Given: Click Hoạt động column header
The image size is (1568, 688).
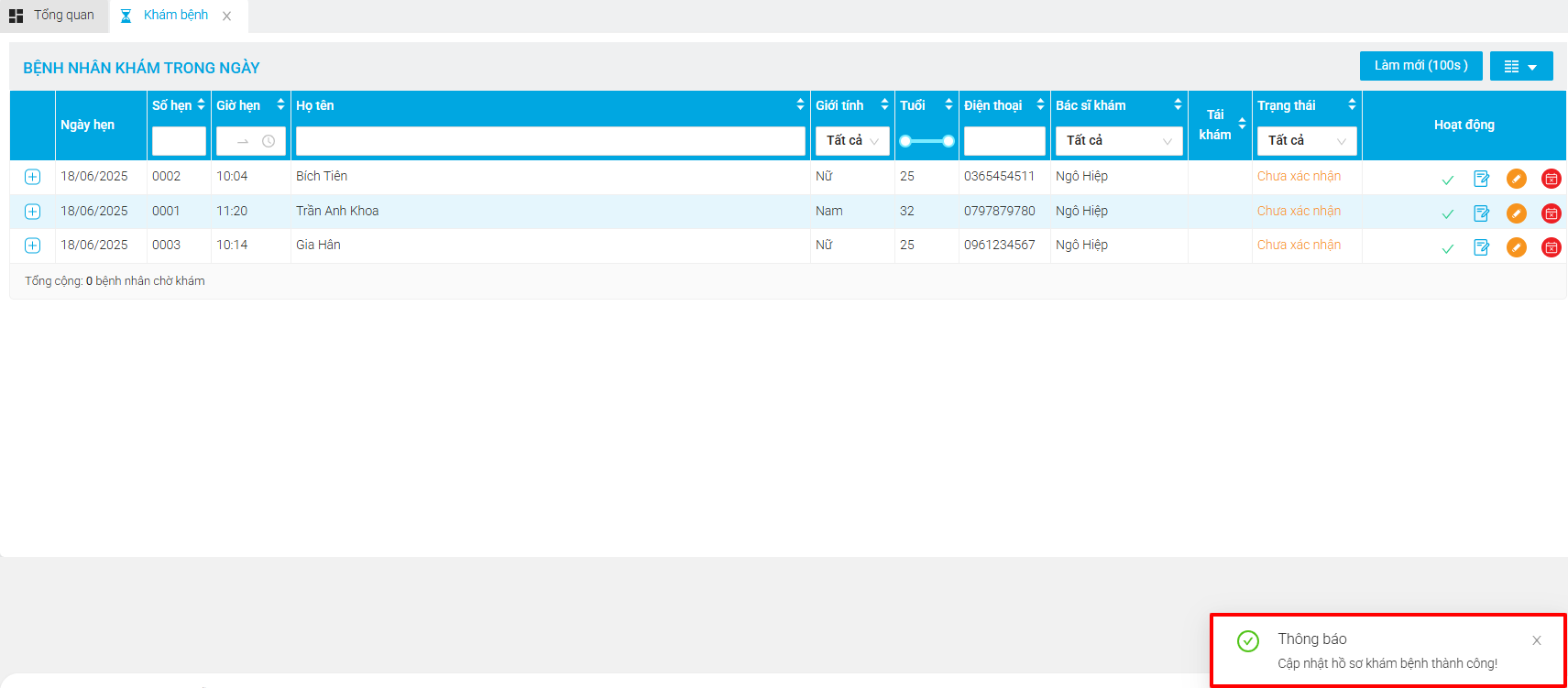Looking at the screenshot, I should coord(1464,126).
